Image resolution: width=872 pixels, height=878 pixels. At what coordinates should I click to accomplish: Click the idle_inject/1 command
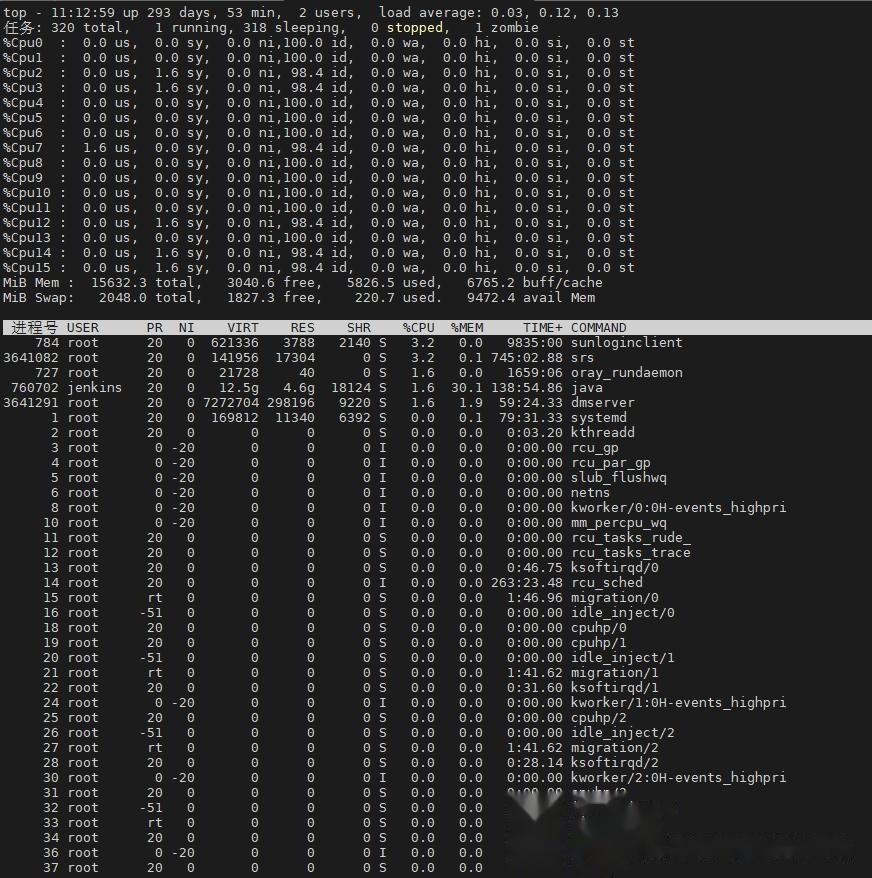[x=622, y=658]
